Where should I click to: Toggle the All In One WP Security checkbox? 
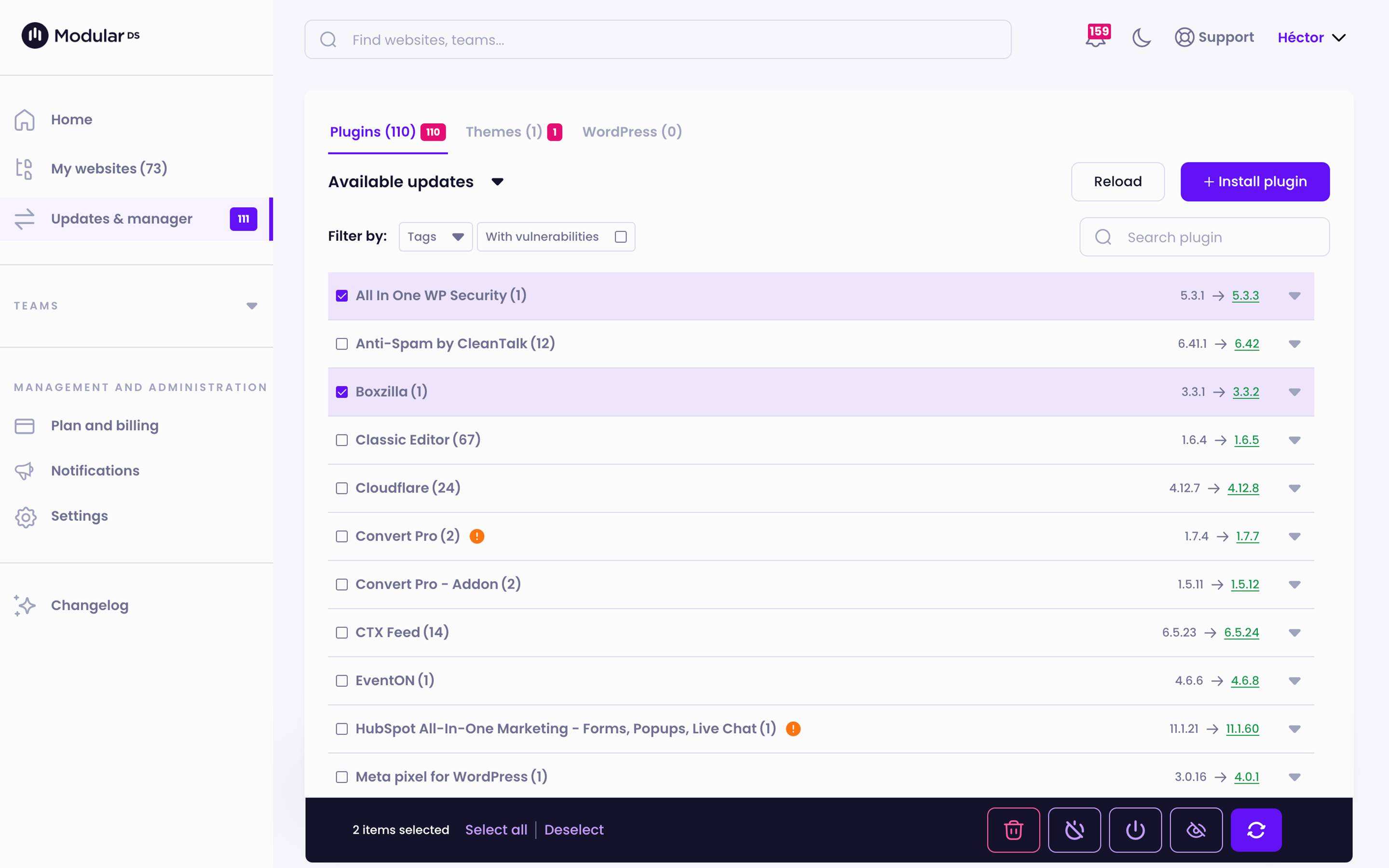(x=342, y=295)
